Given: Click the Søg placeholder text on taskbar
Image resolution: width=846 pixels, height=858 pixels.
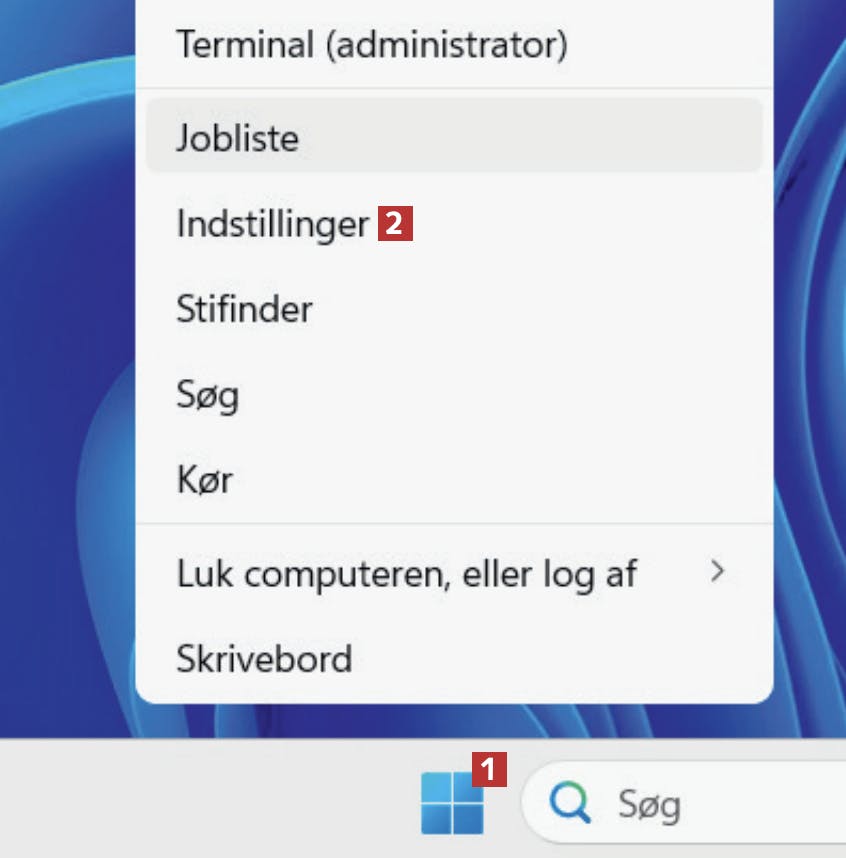Looking at the screenshot, I should [x=649, y=805].
